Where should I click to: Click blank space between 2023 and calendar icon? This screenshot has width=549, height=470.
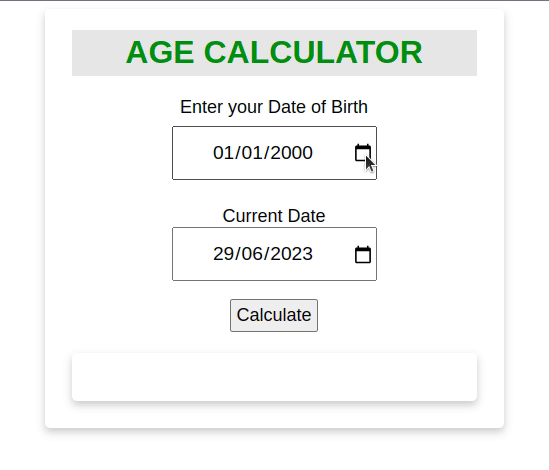[334, 254]
